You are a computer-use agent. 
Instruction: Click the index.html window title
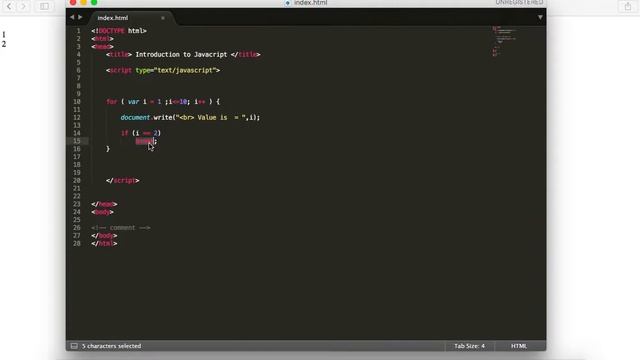[310, 3]
